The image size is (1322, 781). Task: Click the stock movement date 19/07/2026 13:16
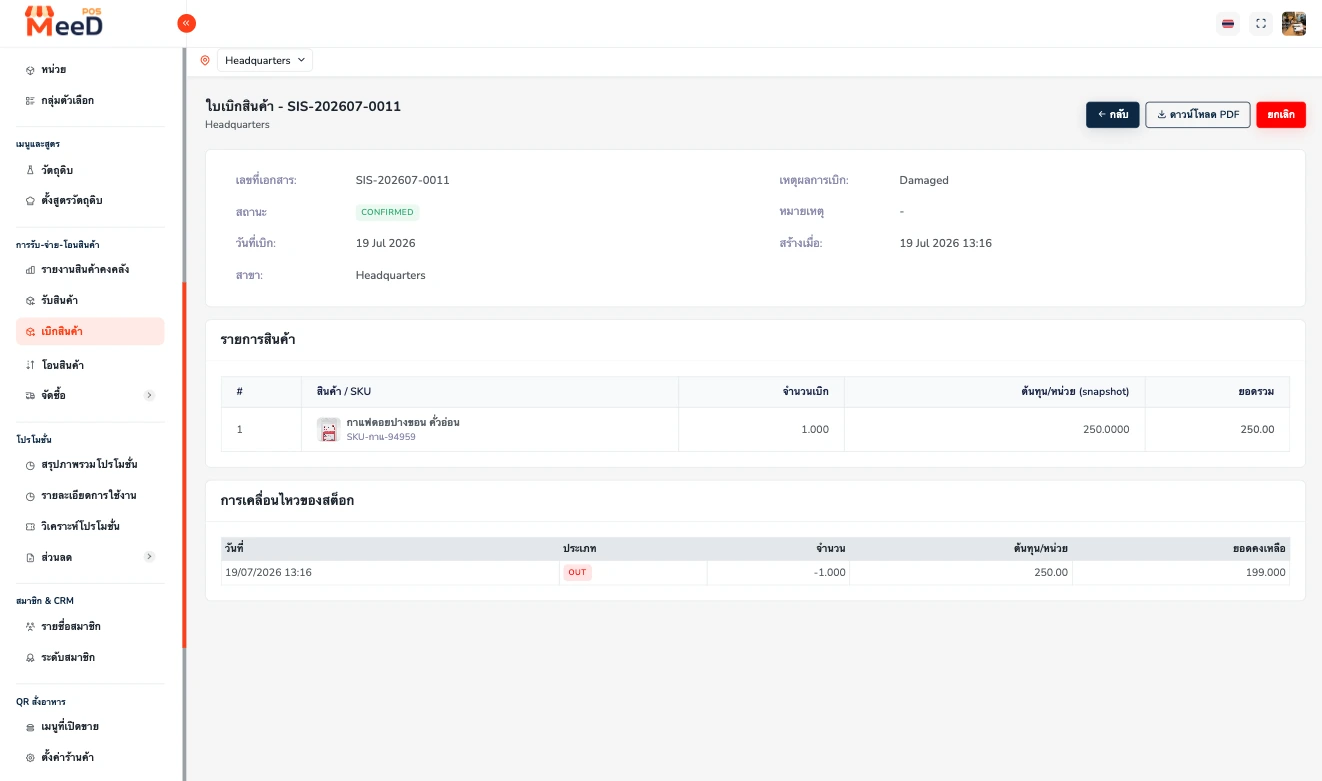coord(268,572)
